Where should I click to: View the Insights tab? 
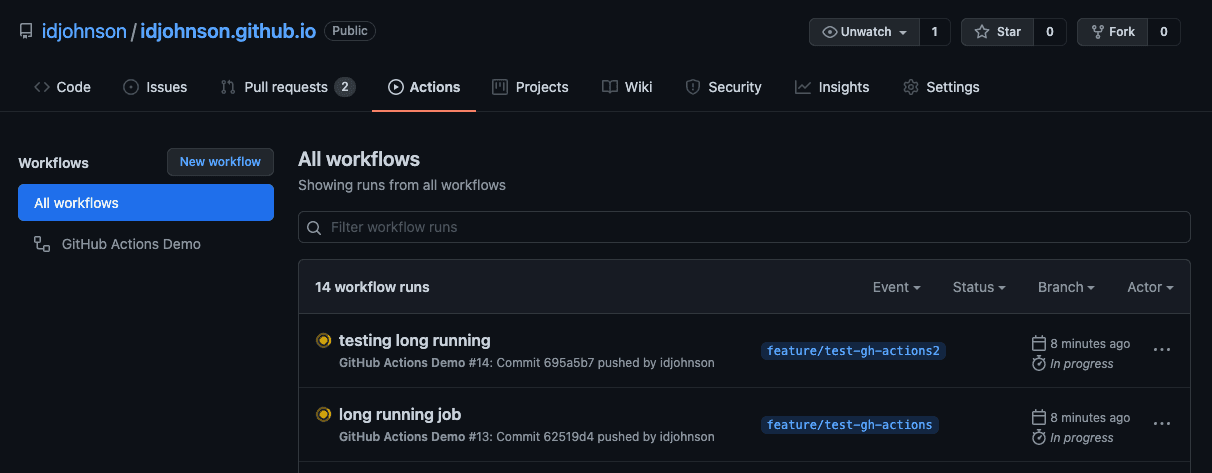(x=832, y=87)
